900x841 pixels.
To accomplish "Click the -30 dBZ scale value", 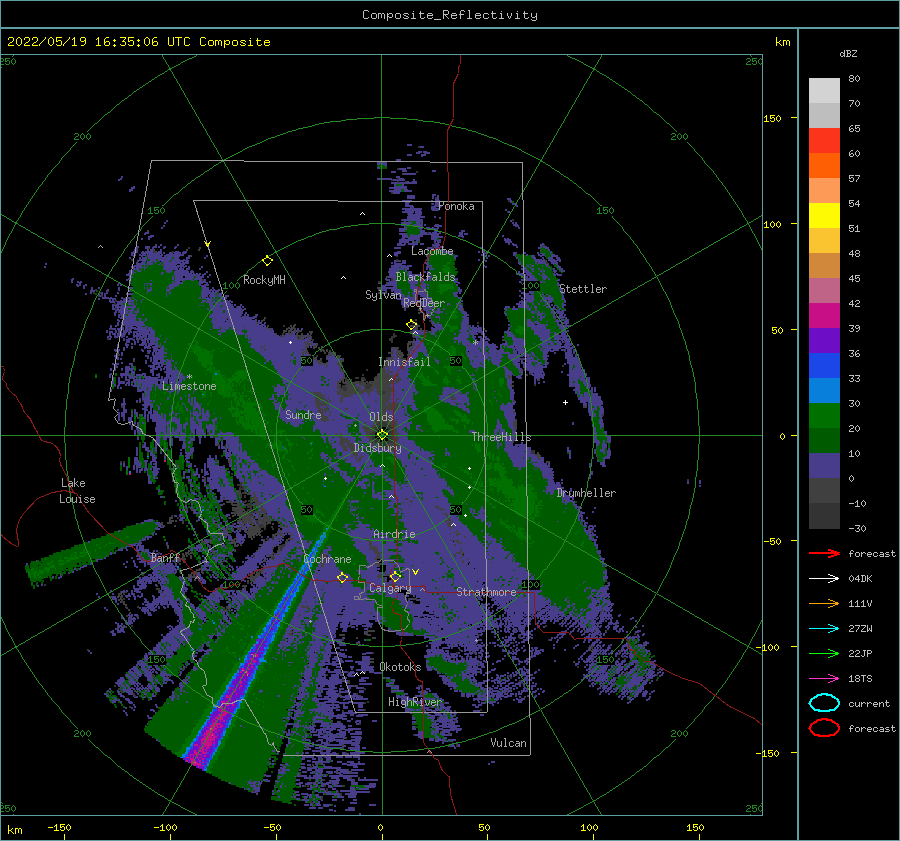I will (857, 528).
